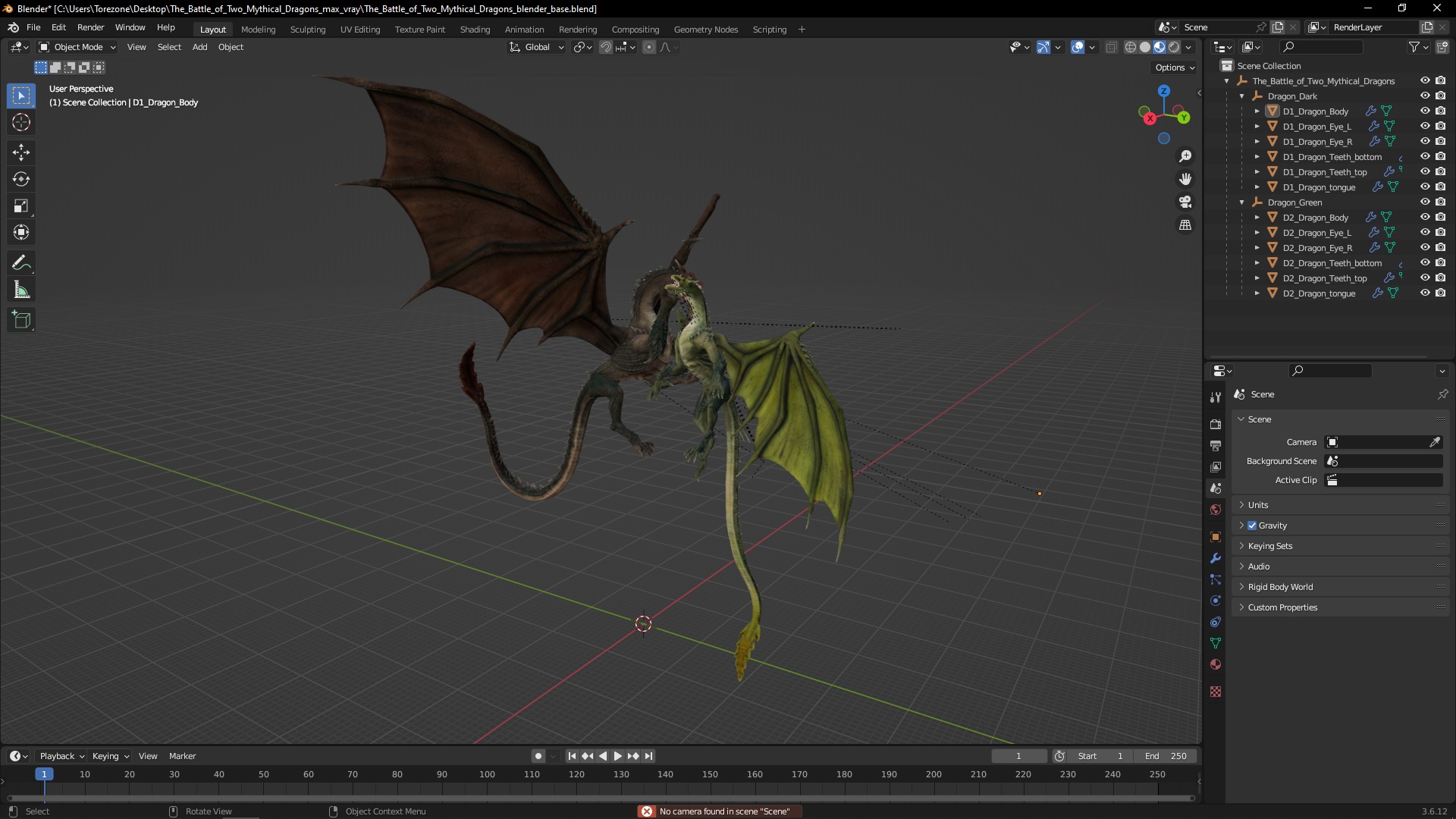Jump to the end frame
The image size is (1456, 819).
[648, 756]
